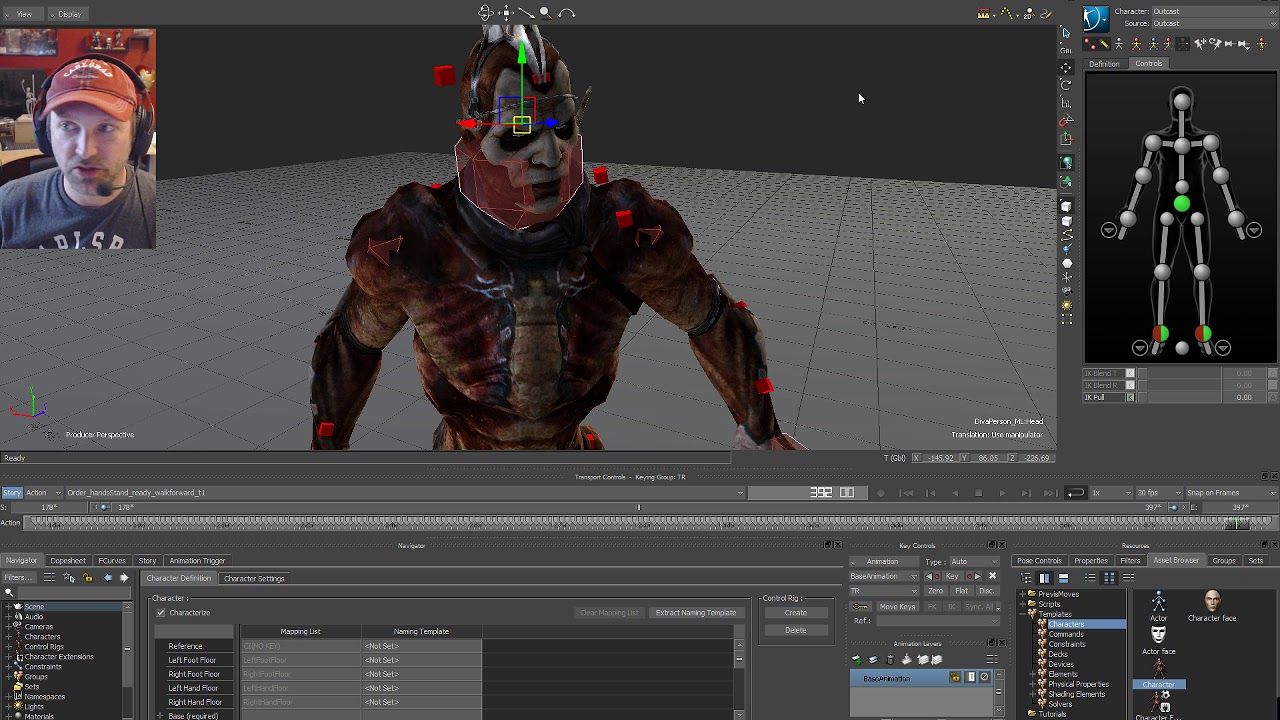The image size is (1280, 720).
Task: Open the Properties tab in Resources
Action: 1091,561
